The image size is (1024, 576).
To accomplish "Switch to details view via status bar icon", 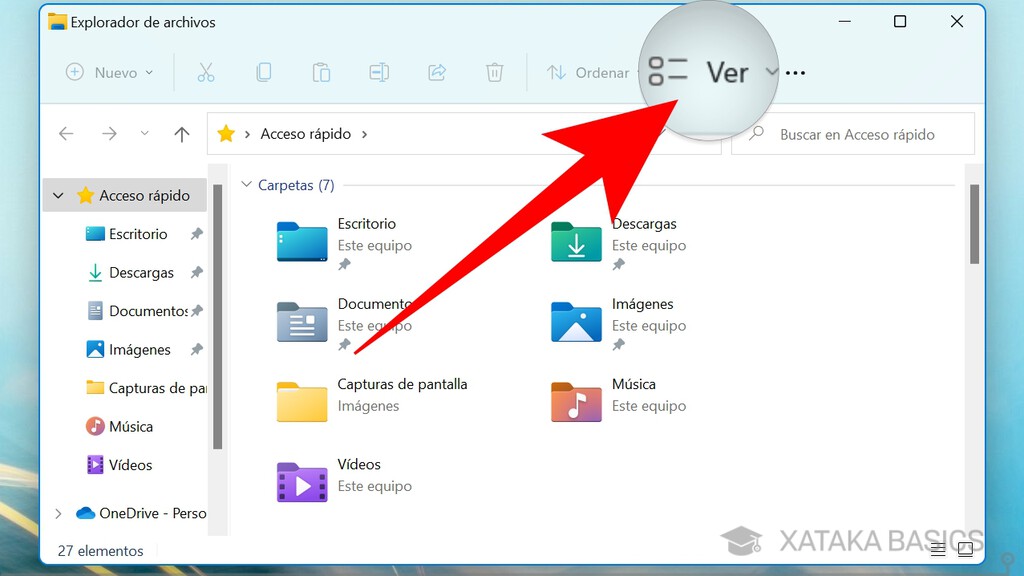I will point(938,548).
